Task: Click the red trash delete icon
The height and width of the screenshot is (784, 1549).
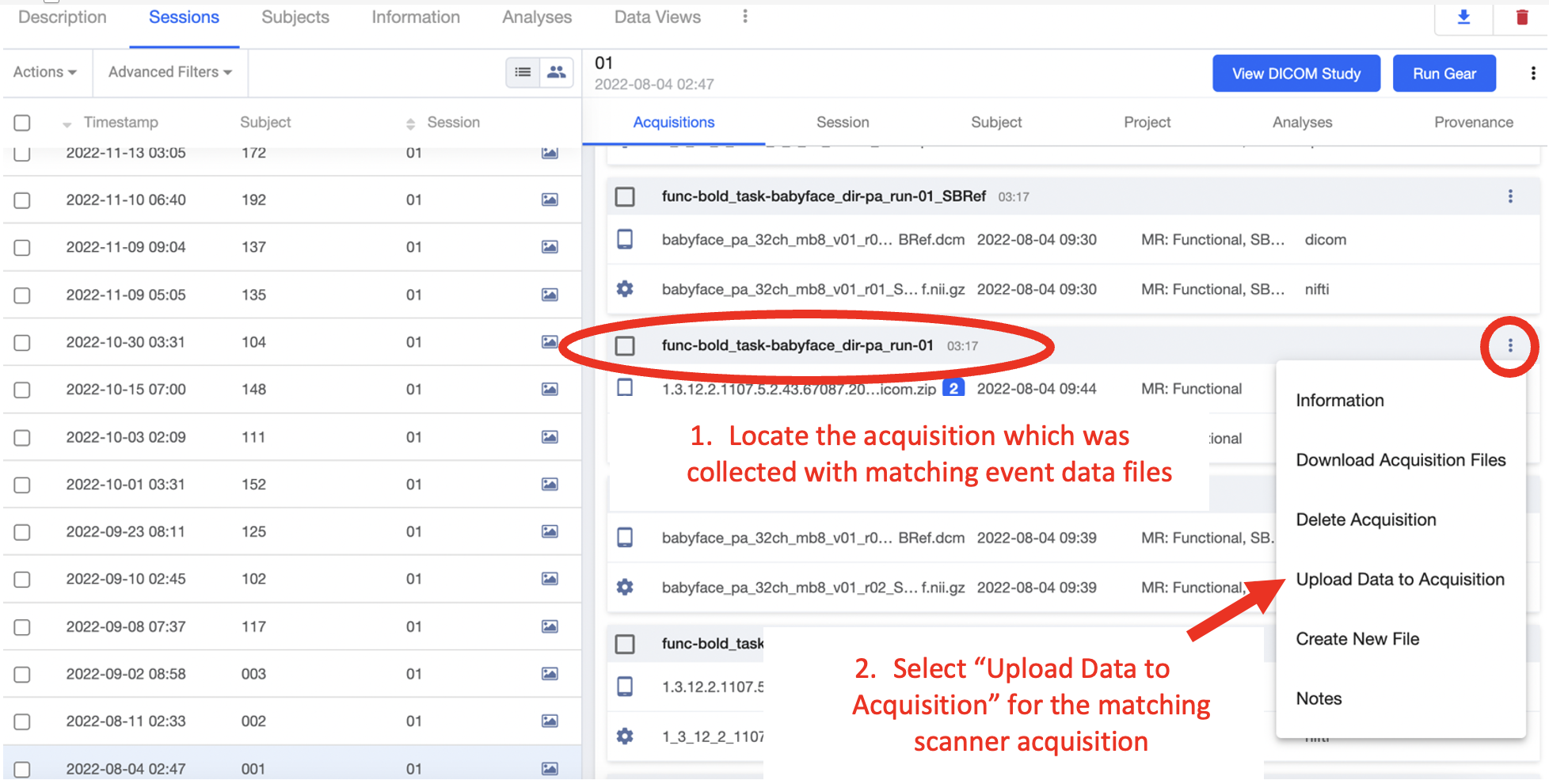Action: [1522, 17]
